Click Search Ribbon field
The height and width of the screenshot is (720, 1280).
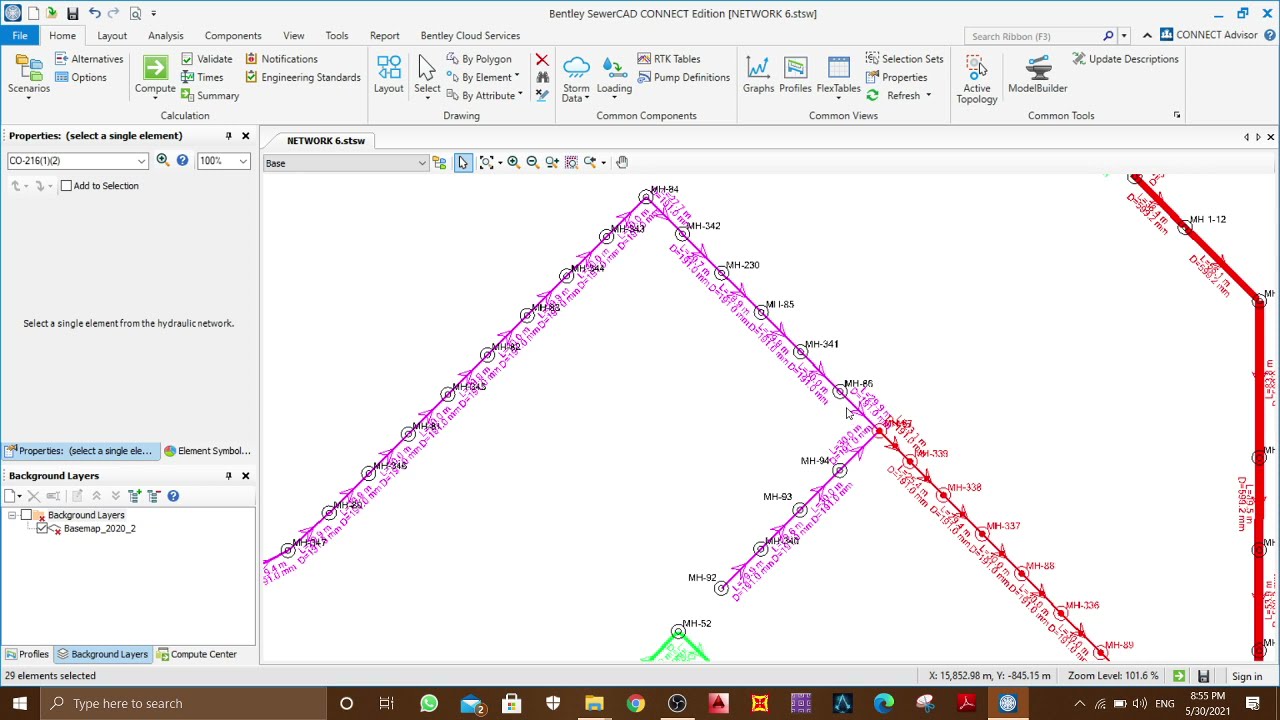pos(1035,36)
